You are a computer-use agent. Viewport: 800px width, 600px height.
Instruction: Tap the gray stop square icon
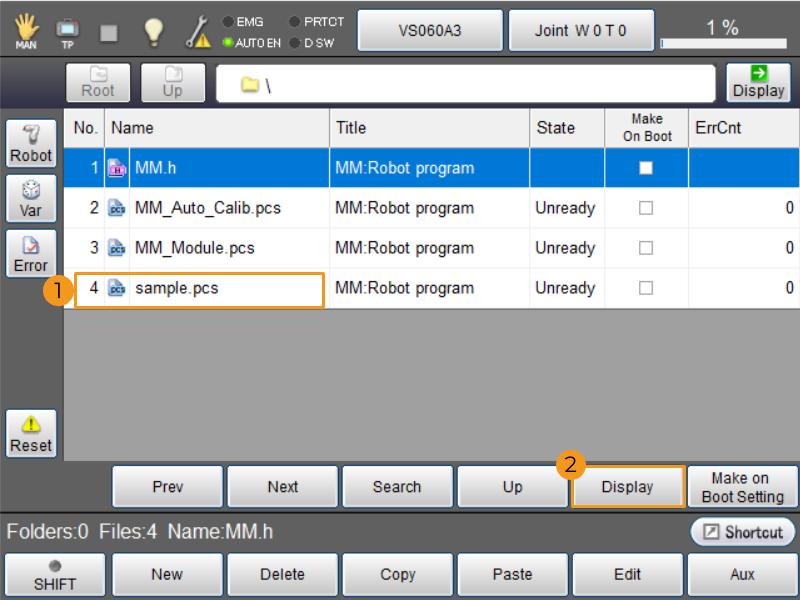click(109, 33)
